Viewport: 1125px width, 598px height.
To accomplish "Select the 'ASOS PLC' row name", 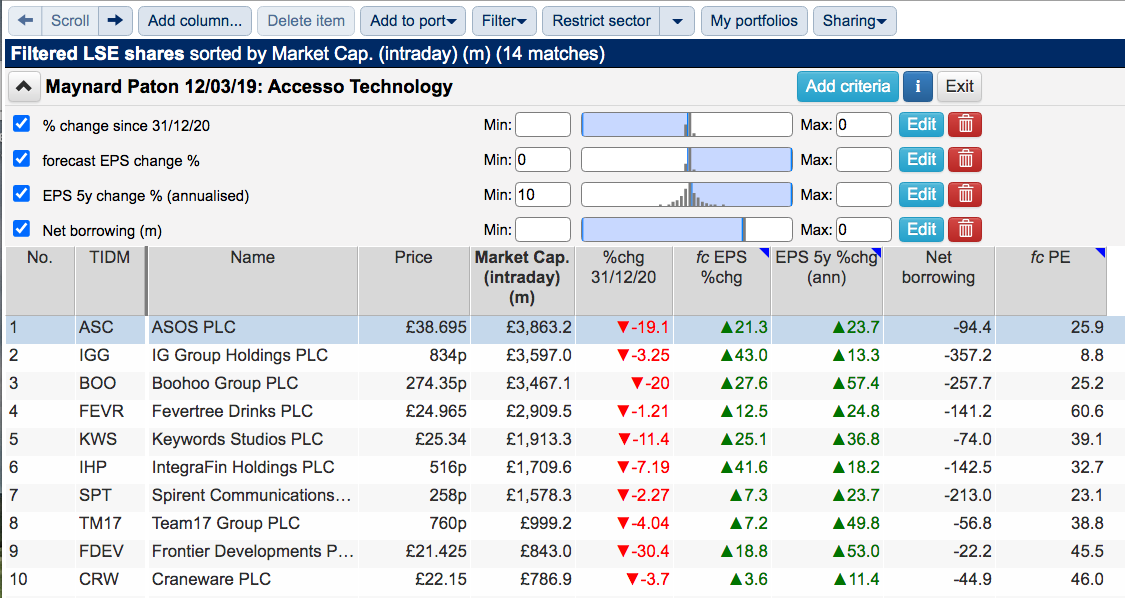I will [193, 327].
